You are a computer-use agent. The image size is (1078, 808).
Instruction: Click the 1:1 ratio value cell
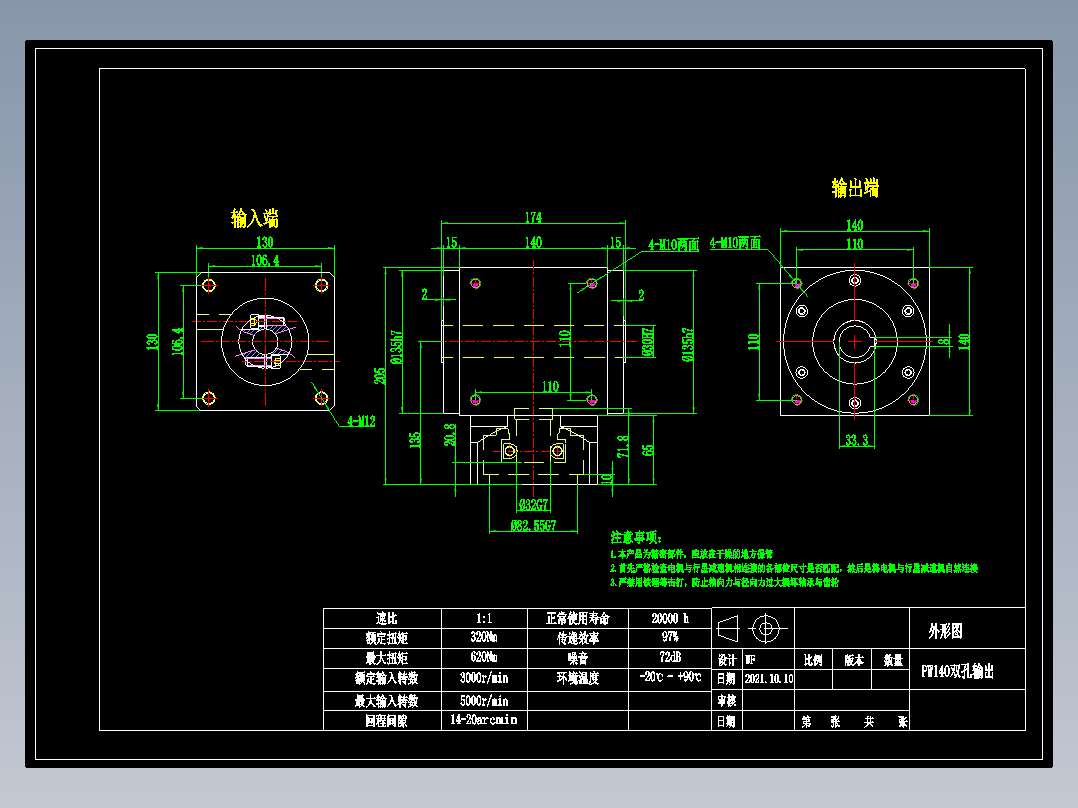tap(484, 618)
